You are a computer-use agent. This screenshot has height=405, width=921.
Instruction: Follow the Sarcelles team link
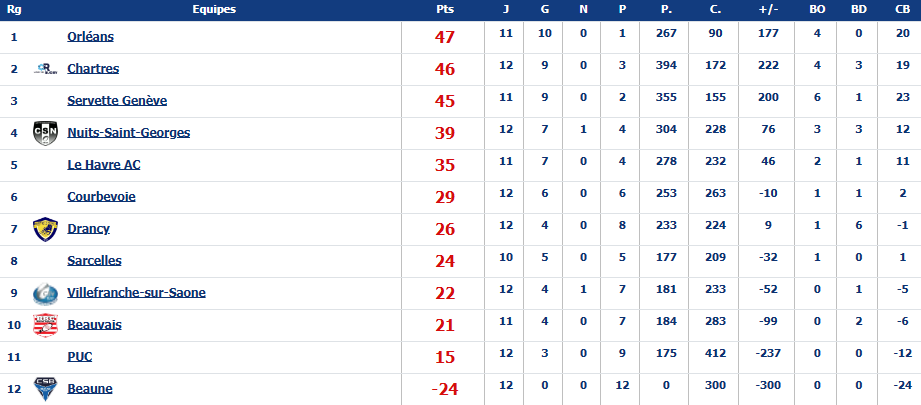(94, 261)
